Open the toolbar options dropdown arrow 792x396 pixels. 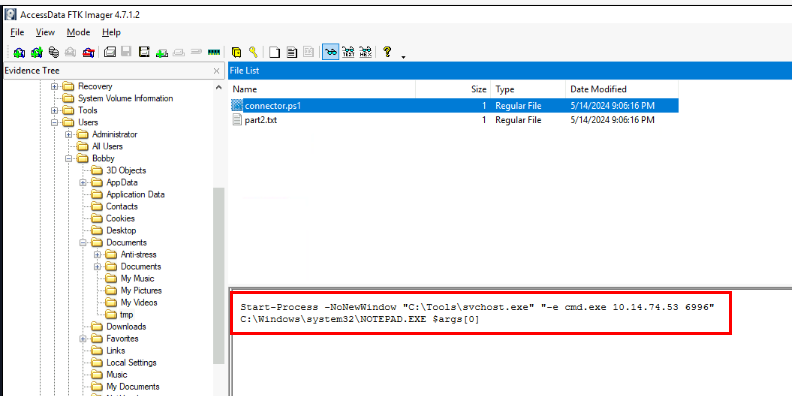click(403, 57)
